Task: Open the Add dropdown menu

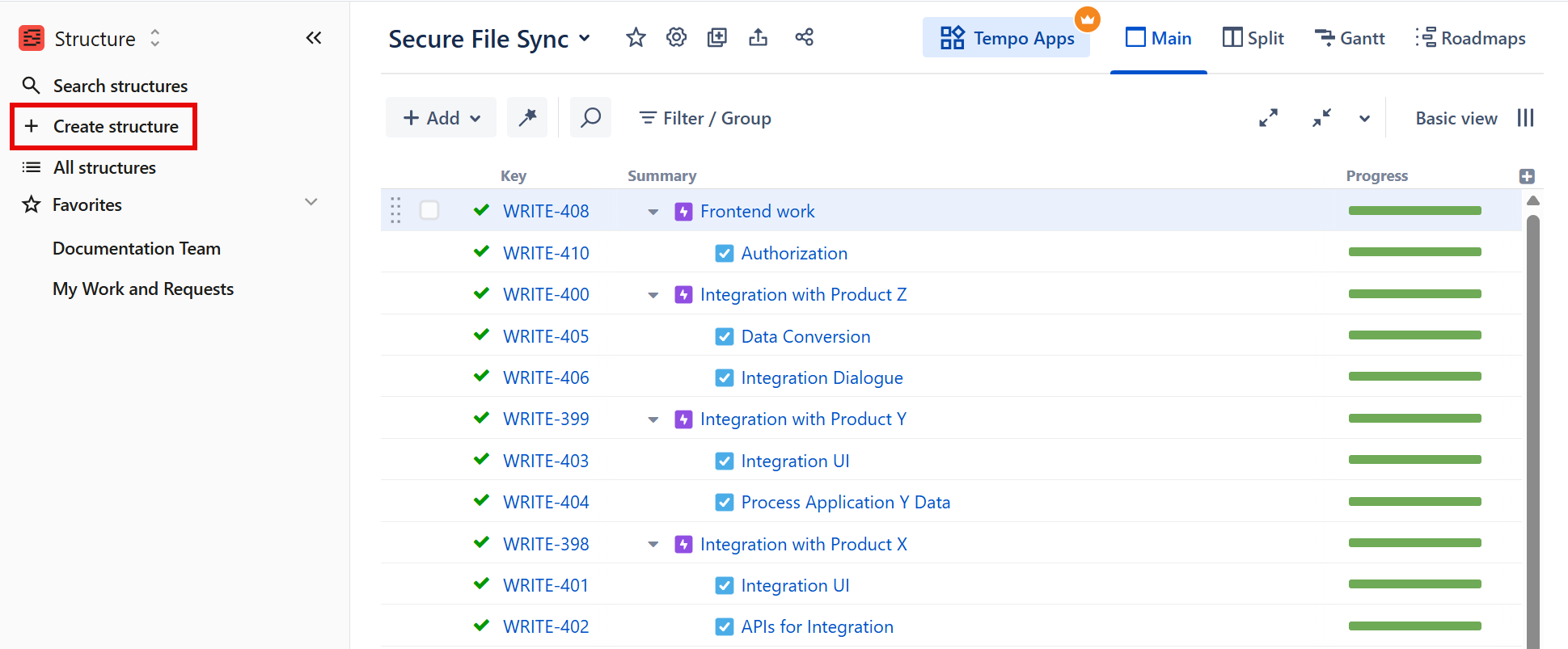Action: pos(442,118)
